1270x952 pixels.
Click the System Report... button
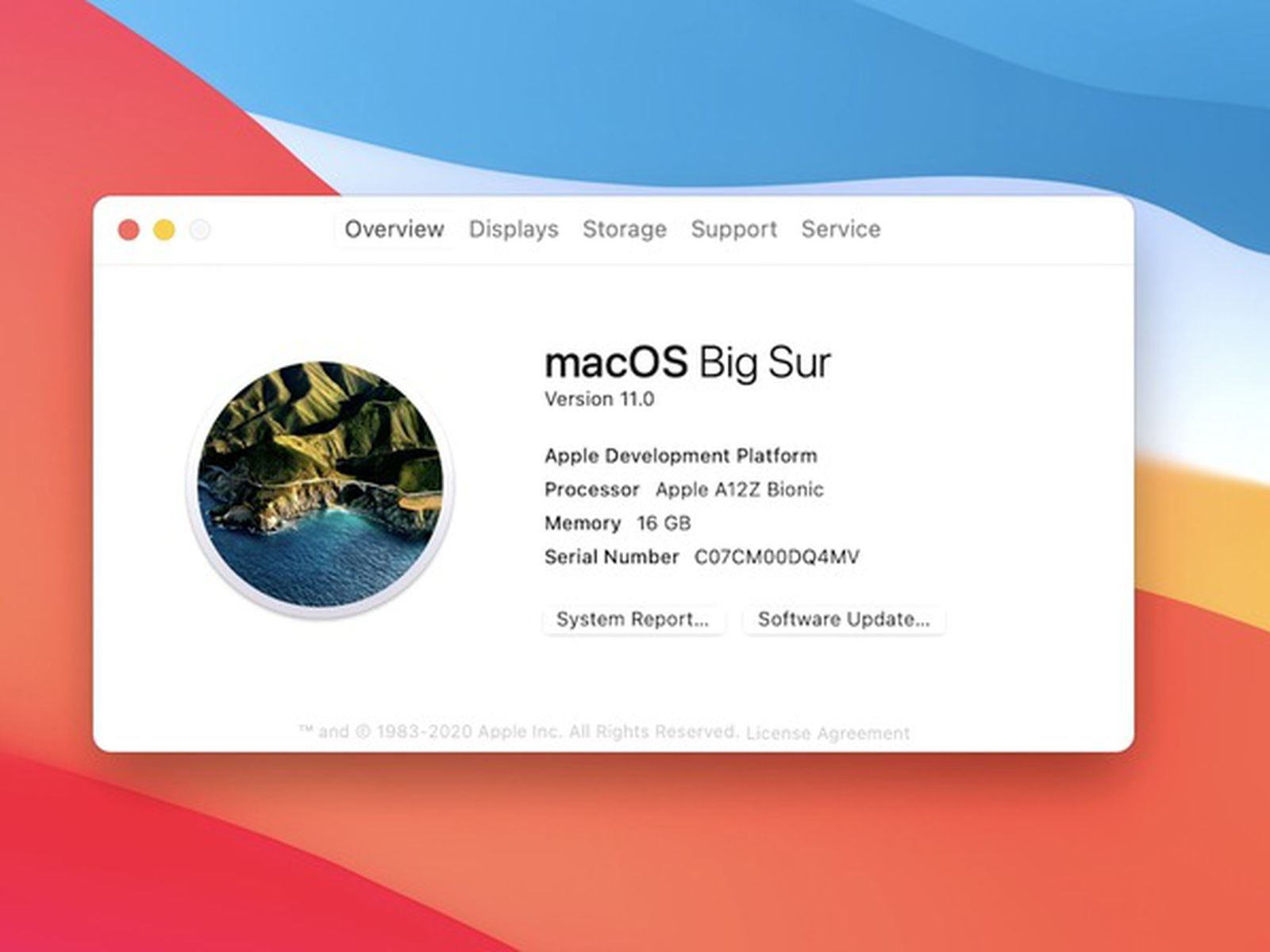pyautogui.click(x=633, y=620)
